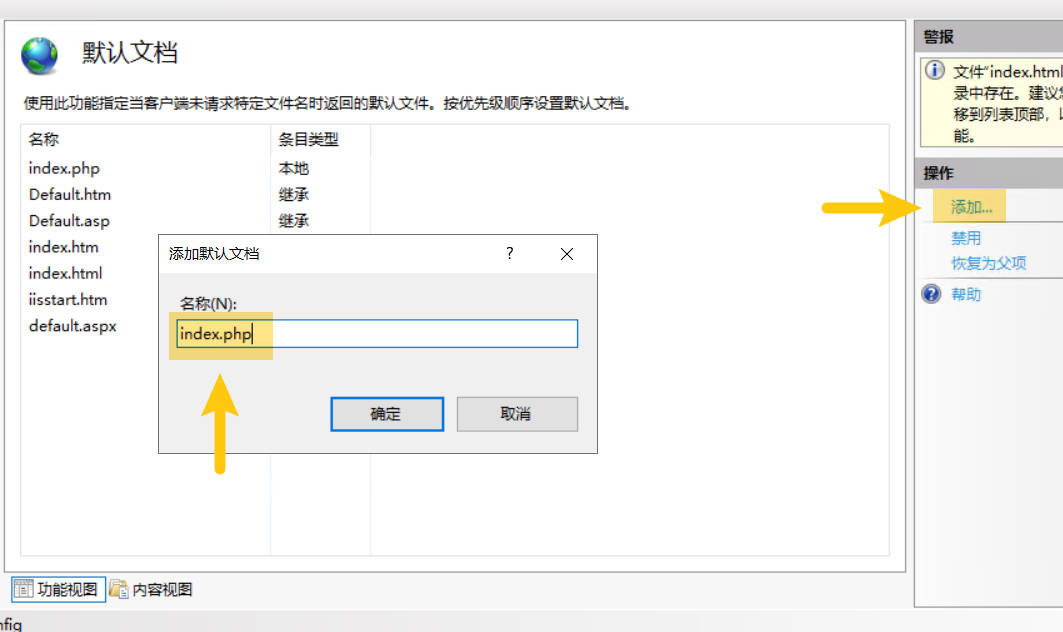Sort by the 条目类型 column header
This screenshot has width=1063, height=632.
click(308, 140)
